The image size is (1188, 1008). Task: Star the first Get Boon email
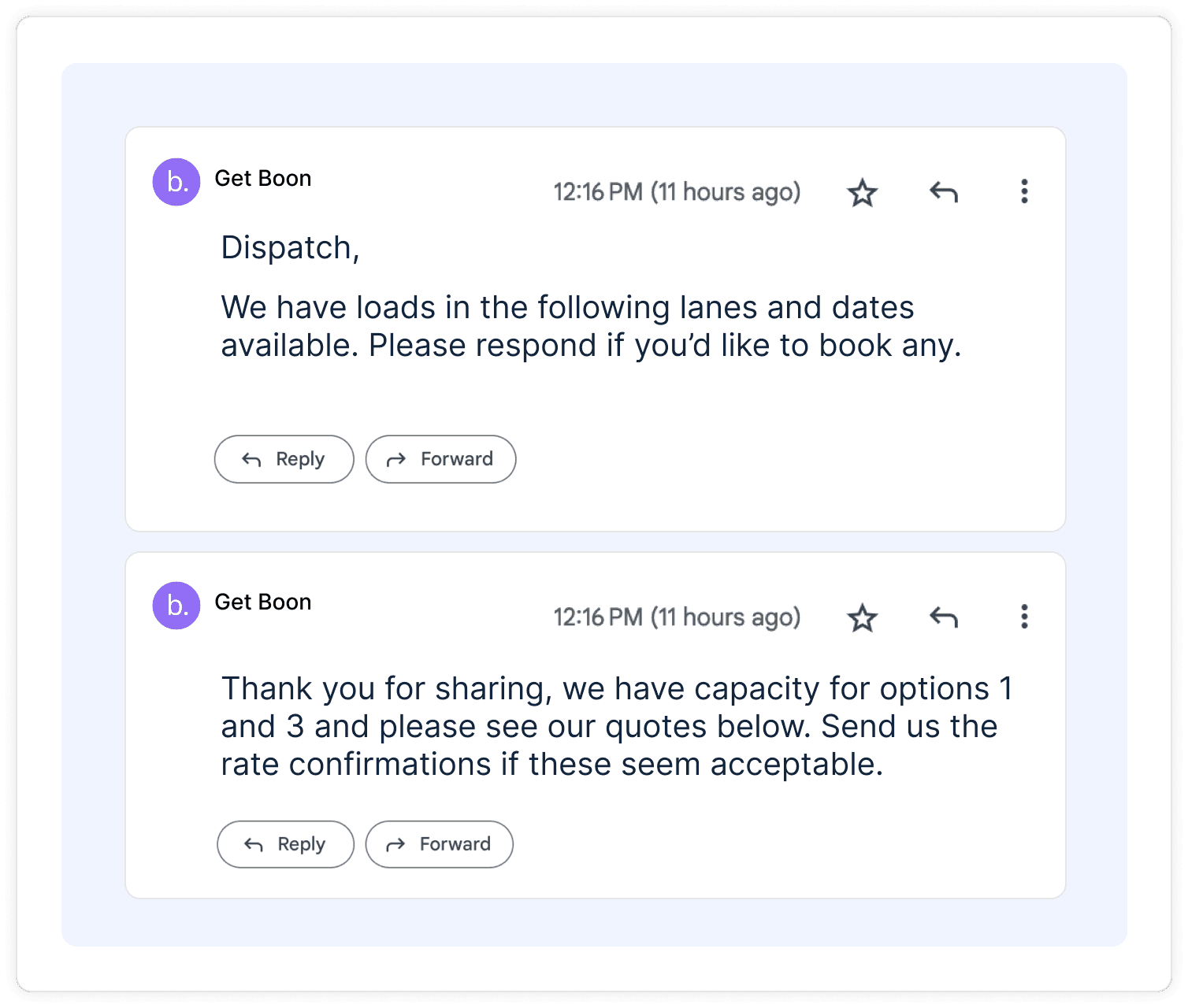pyautogui.click(x=862, y=192)
